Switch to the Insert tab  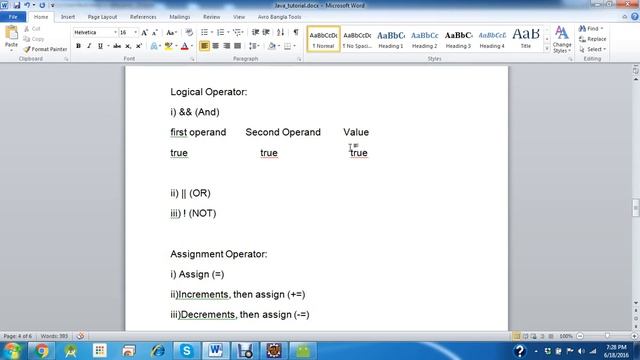68,17
